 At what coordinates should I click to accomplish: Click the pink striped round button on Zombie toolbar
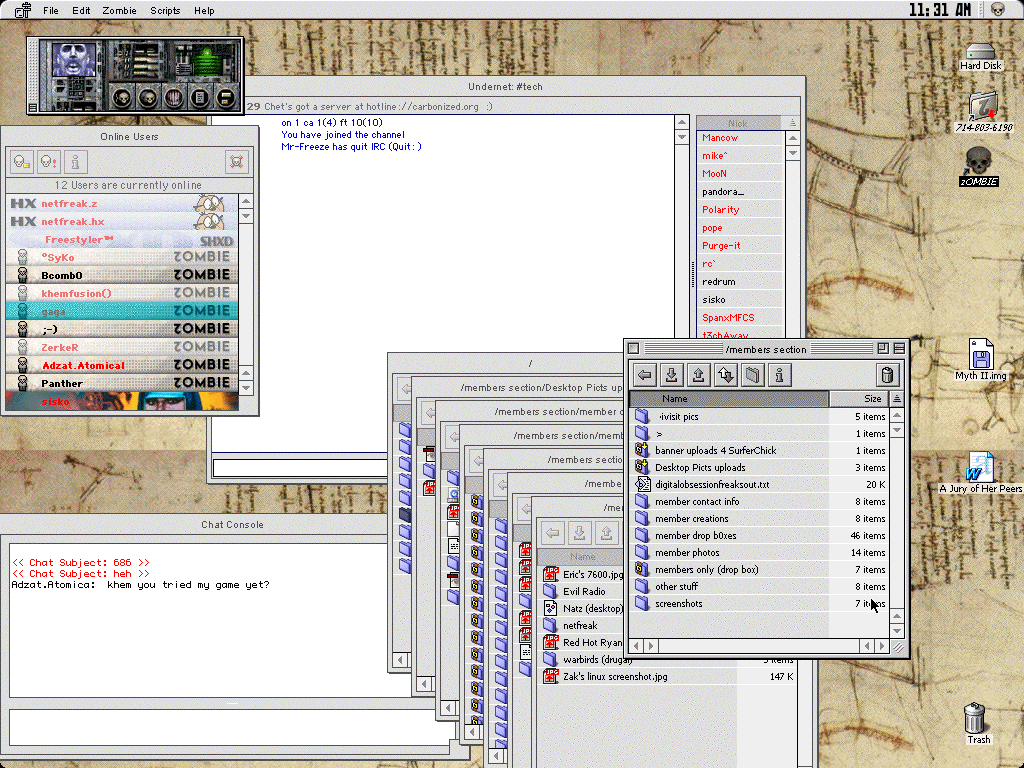click(173, 98)
